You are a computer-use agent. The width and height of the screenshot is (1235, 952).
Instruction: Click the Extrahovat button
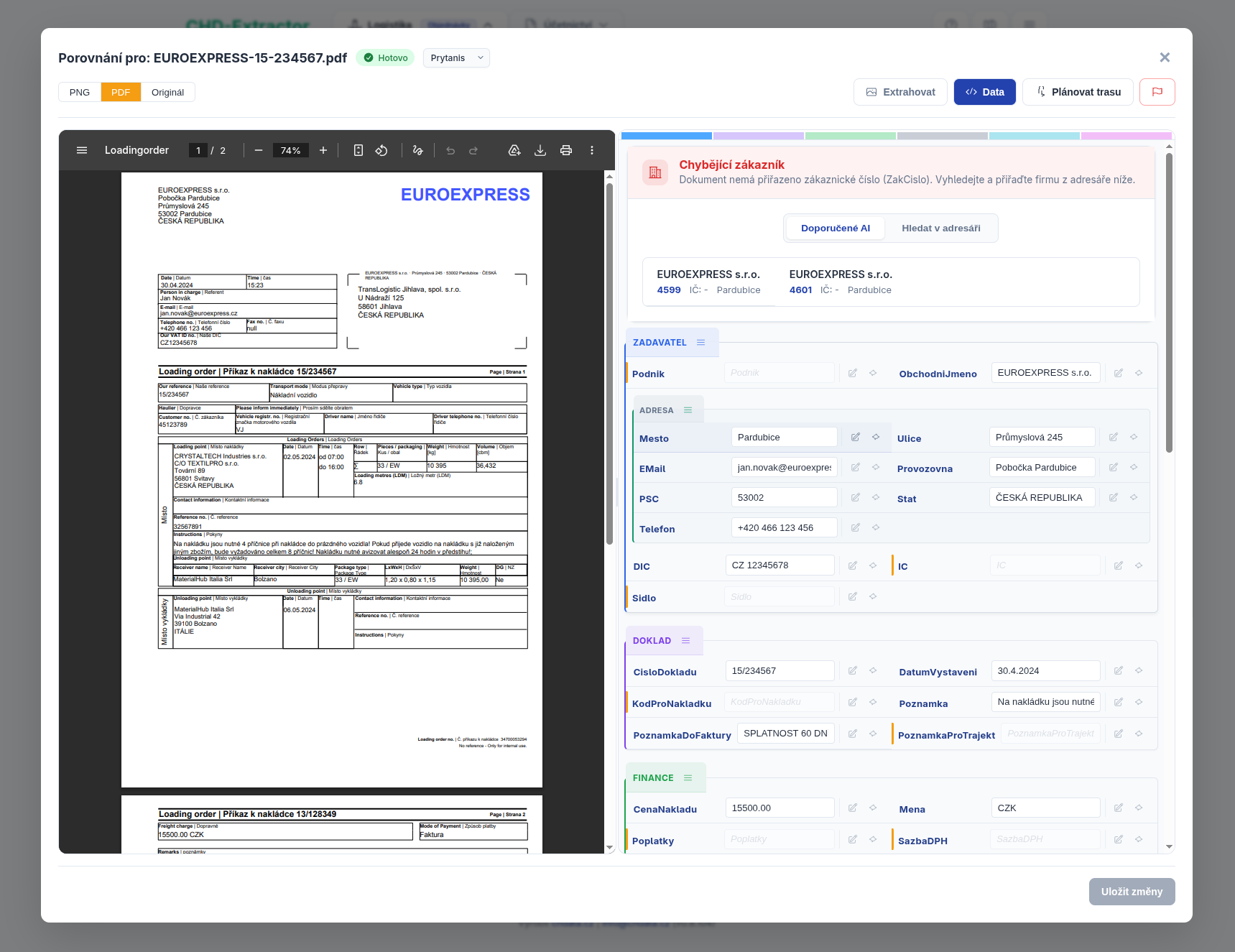point(900,92)
